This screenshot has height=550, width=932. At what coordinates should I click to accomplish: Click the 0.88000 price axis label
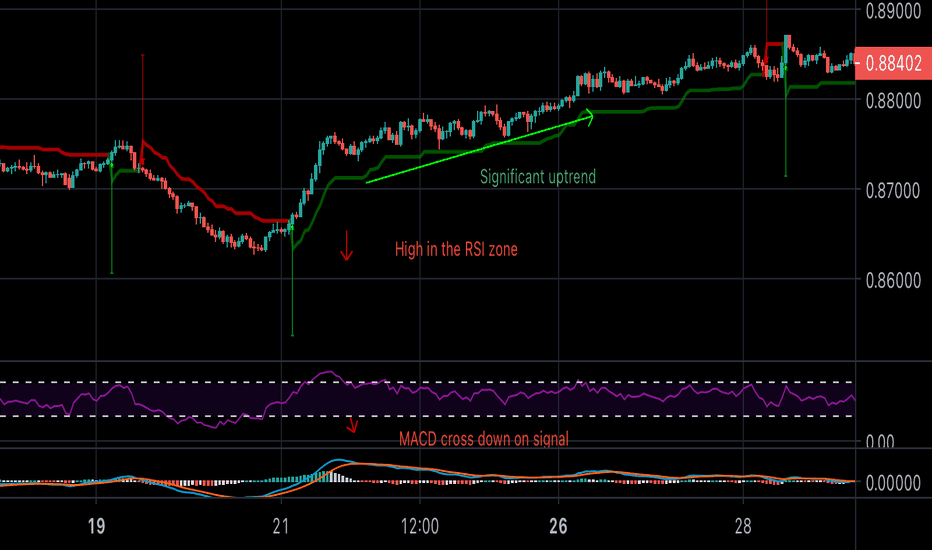tap(893, 100)
